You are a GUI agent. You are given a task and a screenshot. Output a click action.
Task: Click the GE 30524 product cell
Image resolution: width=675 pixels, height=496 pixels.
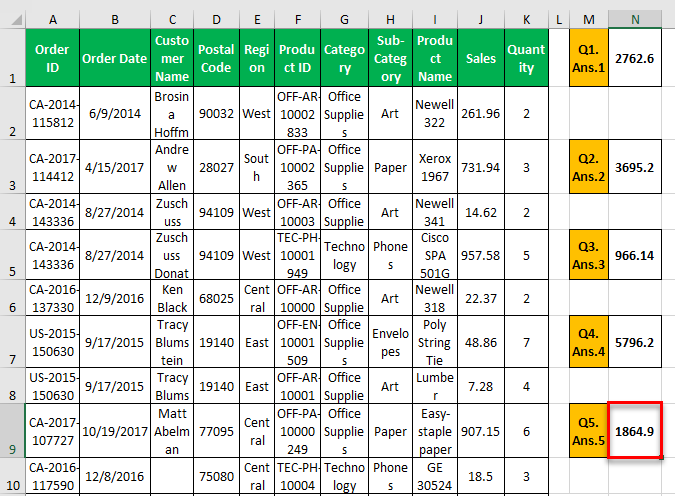pos(435,476)
